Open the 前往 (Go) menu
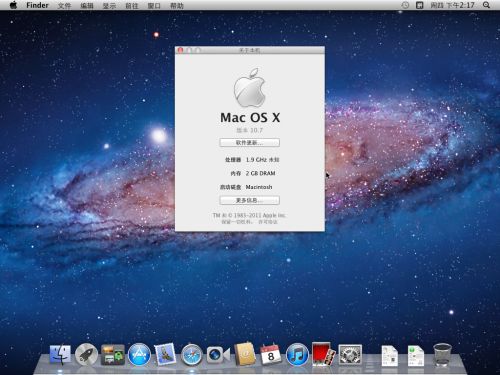 [132, 6]
